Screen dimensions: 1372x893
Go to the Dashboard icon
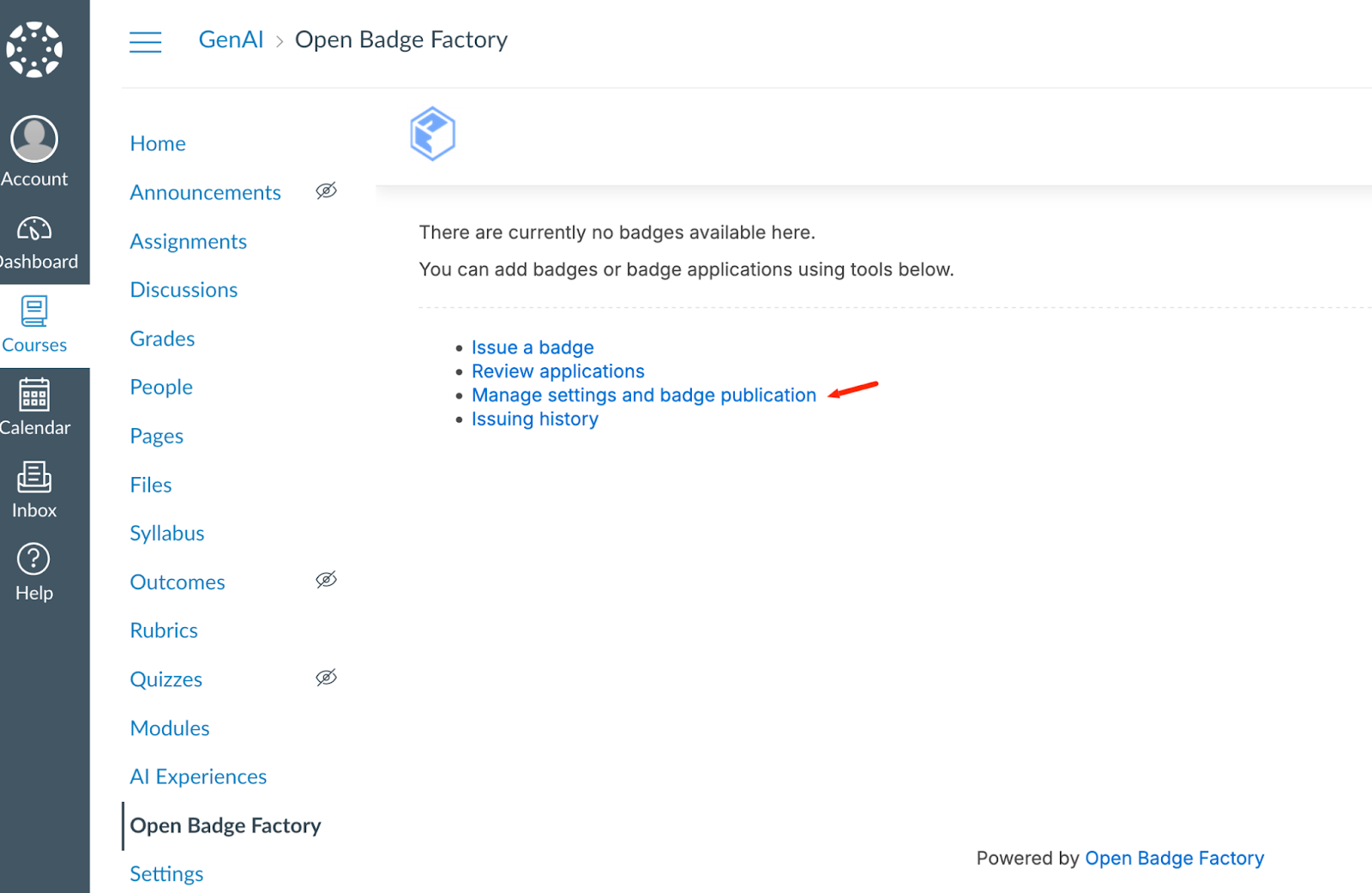pos(34,229)
